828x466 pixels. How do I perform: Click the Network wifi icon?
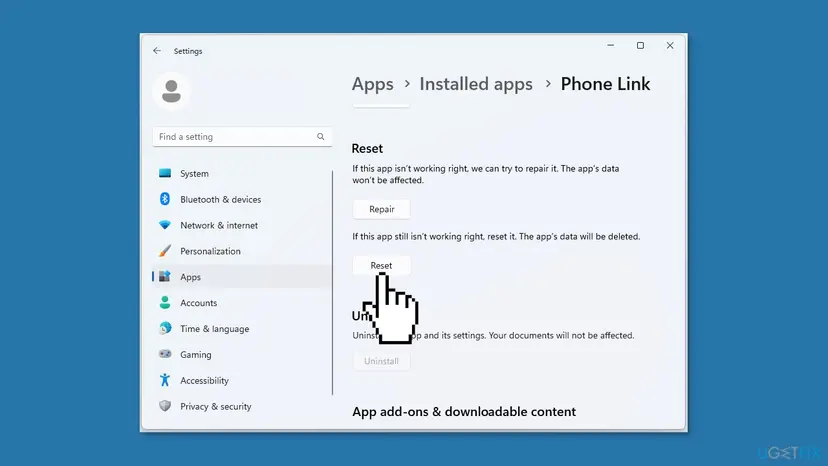tap(165, 225)
